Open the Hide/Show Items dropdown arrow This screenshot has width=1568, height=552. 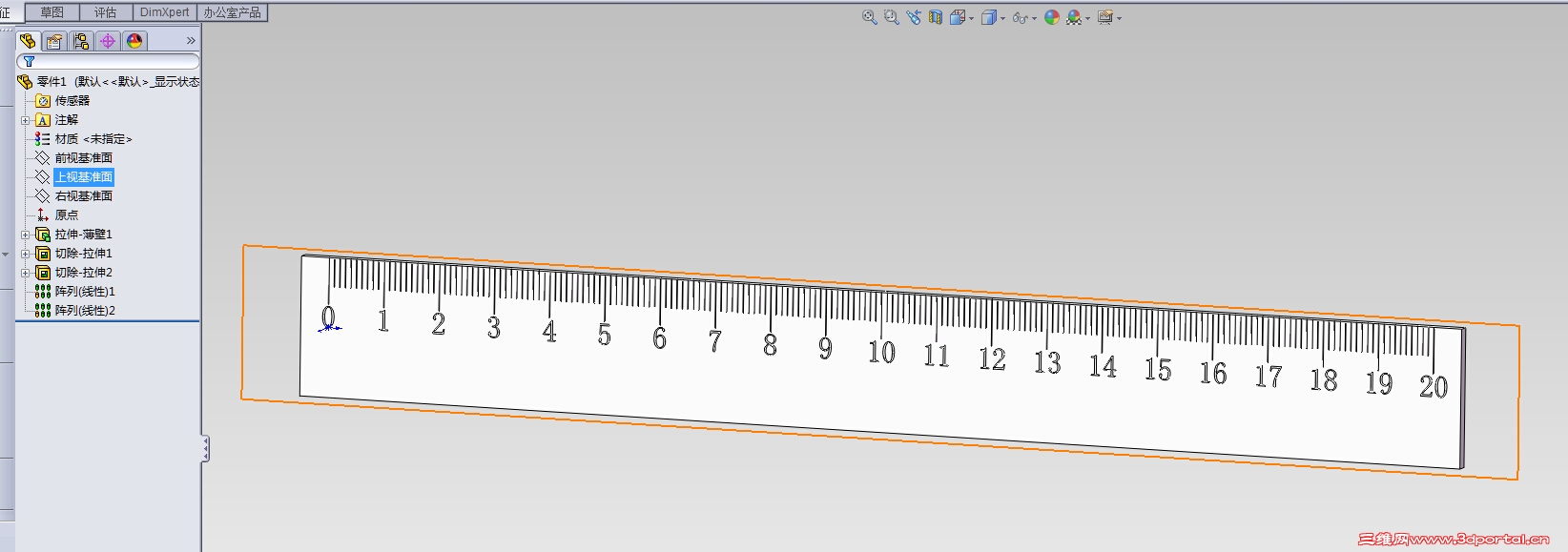tap(1034, 18)
